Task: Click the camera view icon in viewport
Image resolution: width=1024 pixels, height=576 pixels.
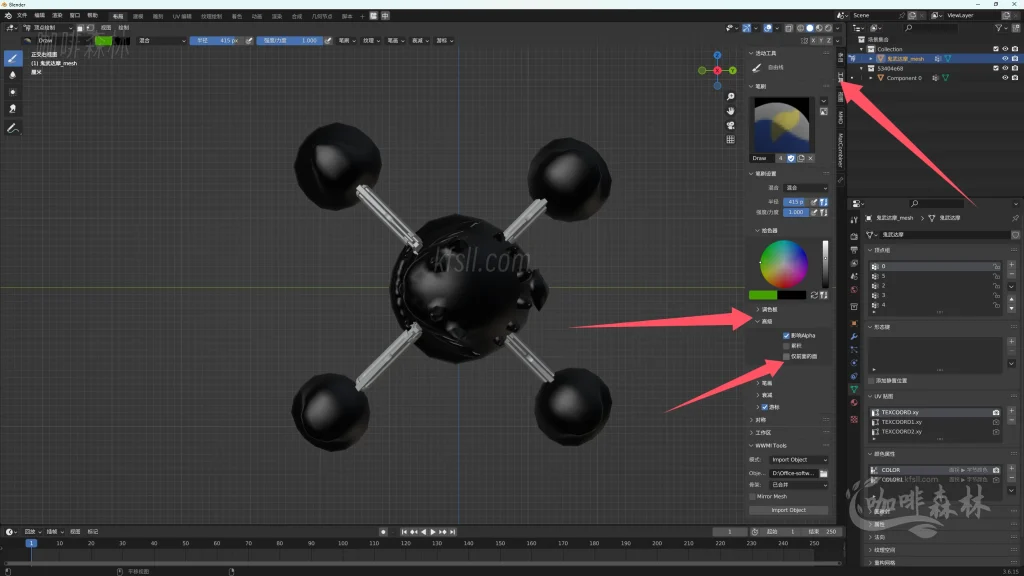Action: (731, 125)
